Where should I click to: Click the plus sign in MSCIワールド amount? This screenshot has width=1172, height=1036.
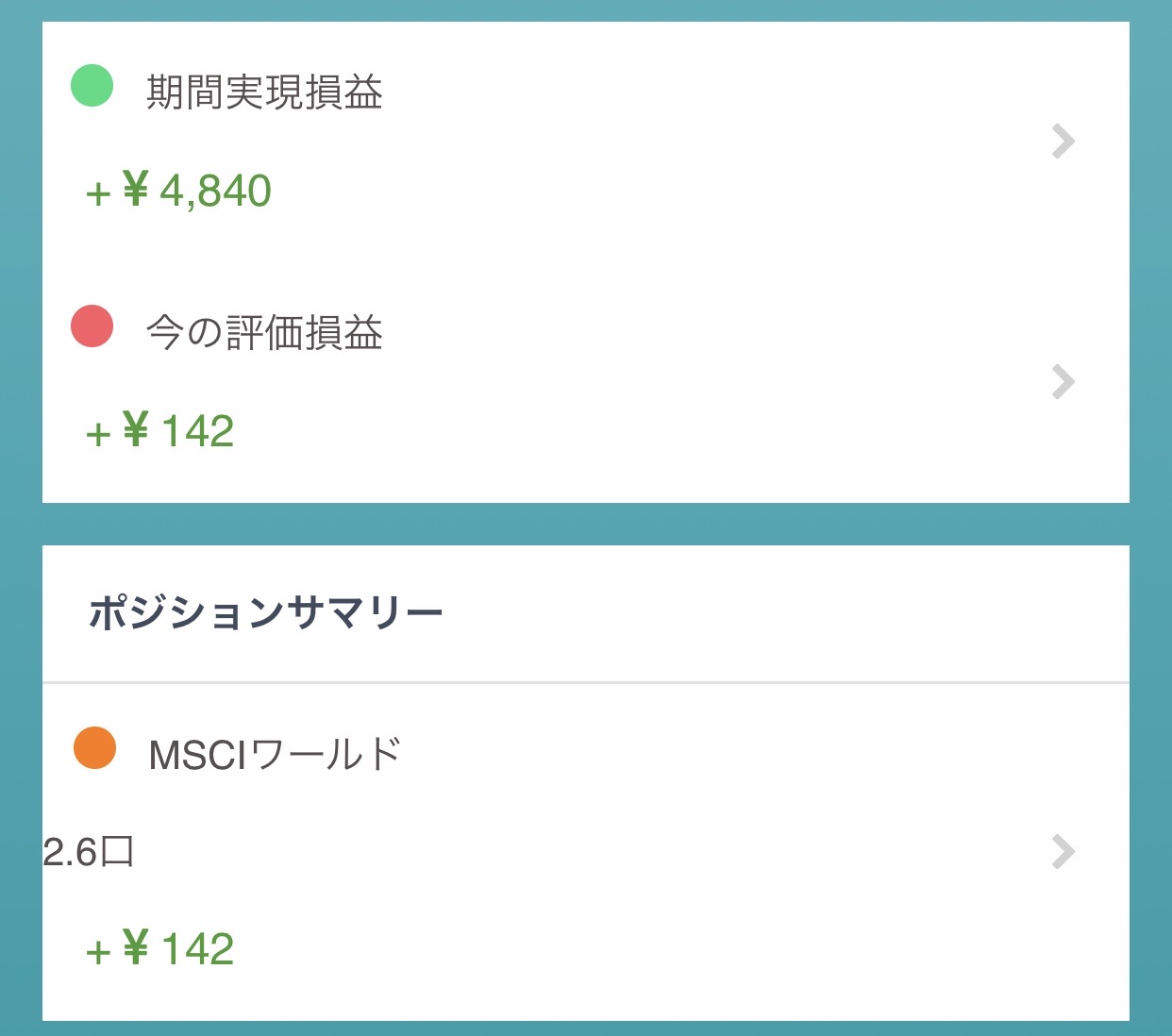coord(98,952)
